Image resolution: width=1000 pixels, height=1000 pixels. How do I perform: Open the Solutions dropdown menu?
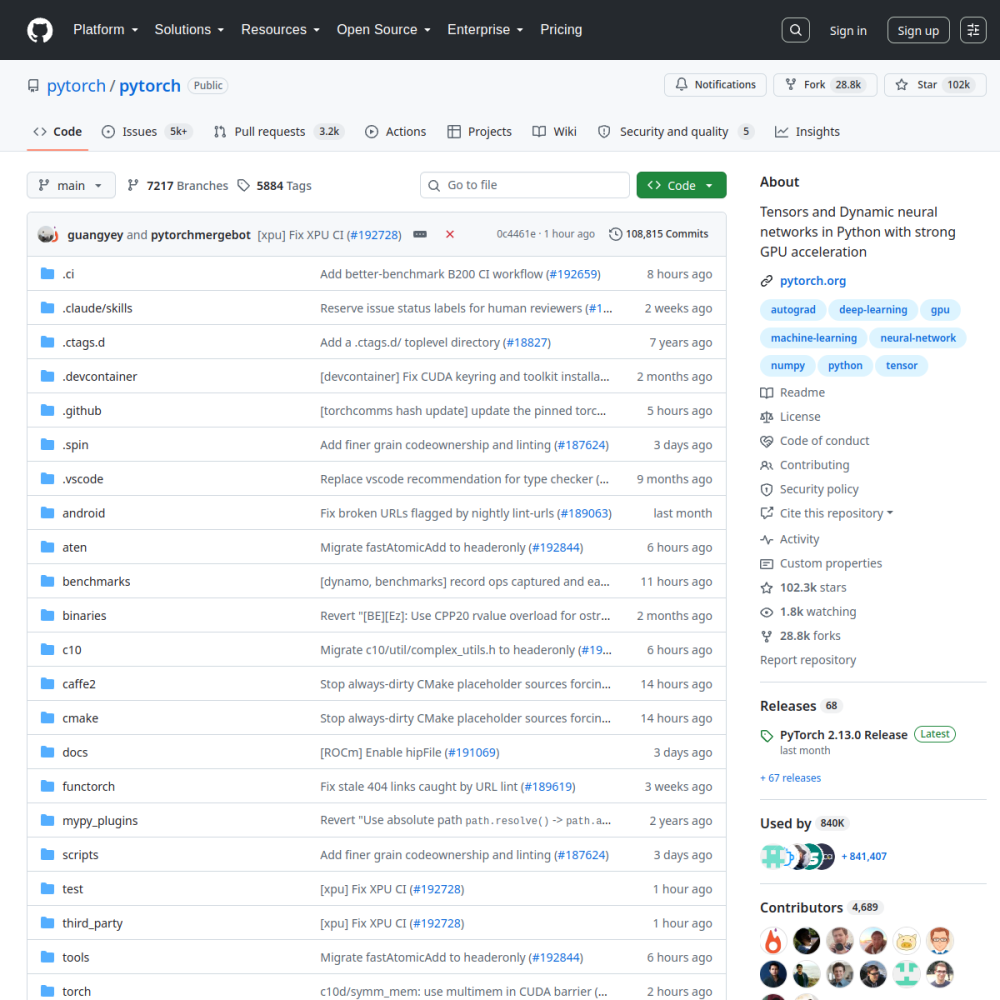189,30
